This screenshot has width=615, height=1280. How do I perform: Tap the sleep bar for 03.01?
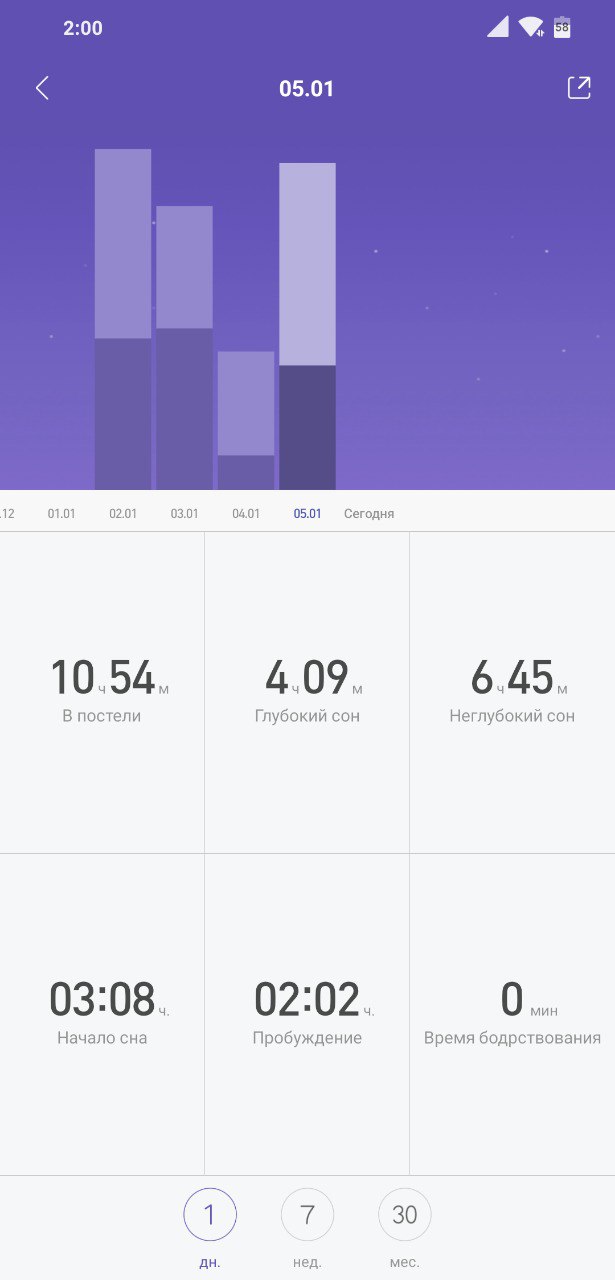(184, 348)
